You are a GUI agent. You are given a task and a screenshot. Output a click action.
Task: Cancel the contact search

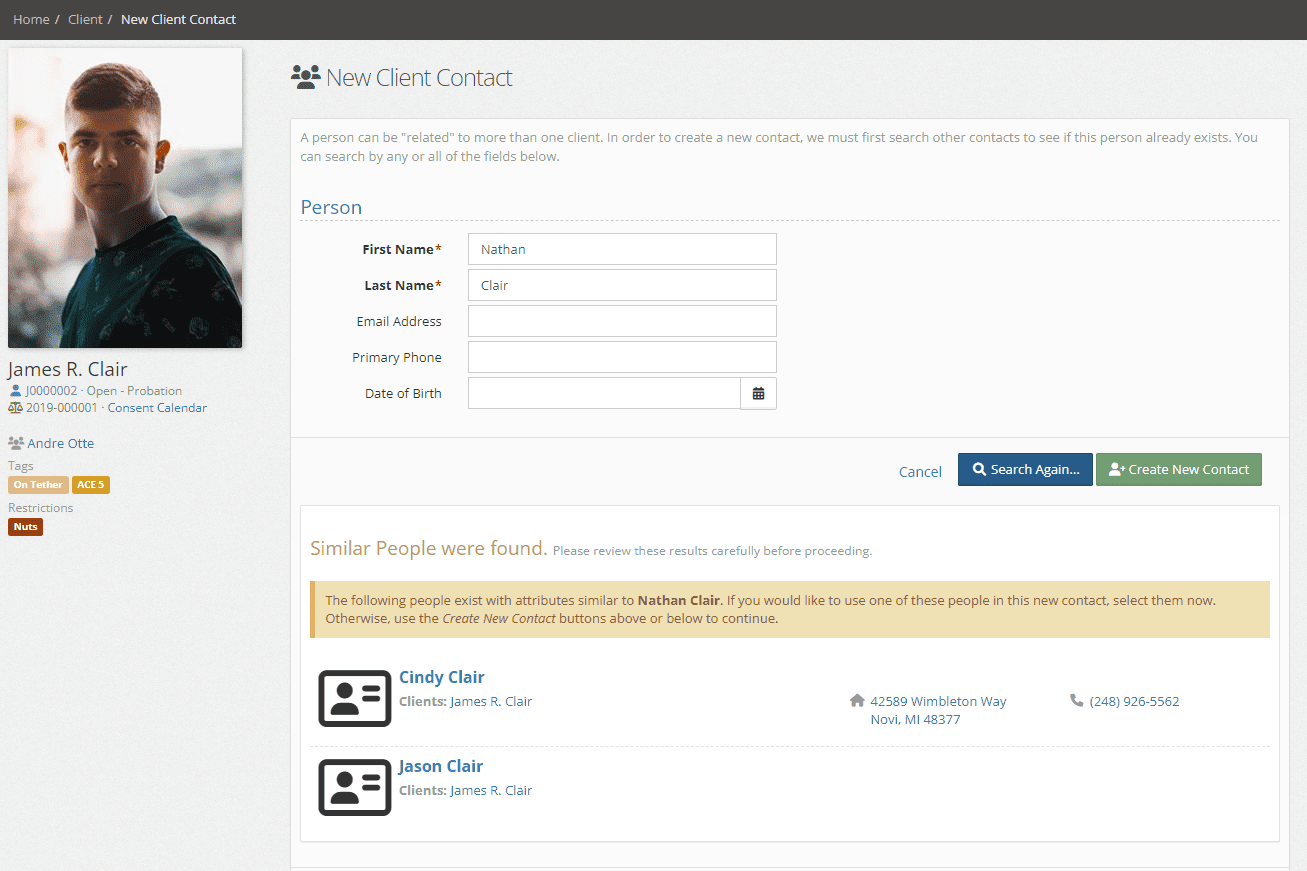coord(919,470)
